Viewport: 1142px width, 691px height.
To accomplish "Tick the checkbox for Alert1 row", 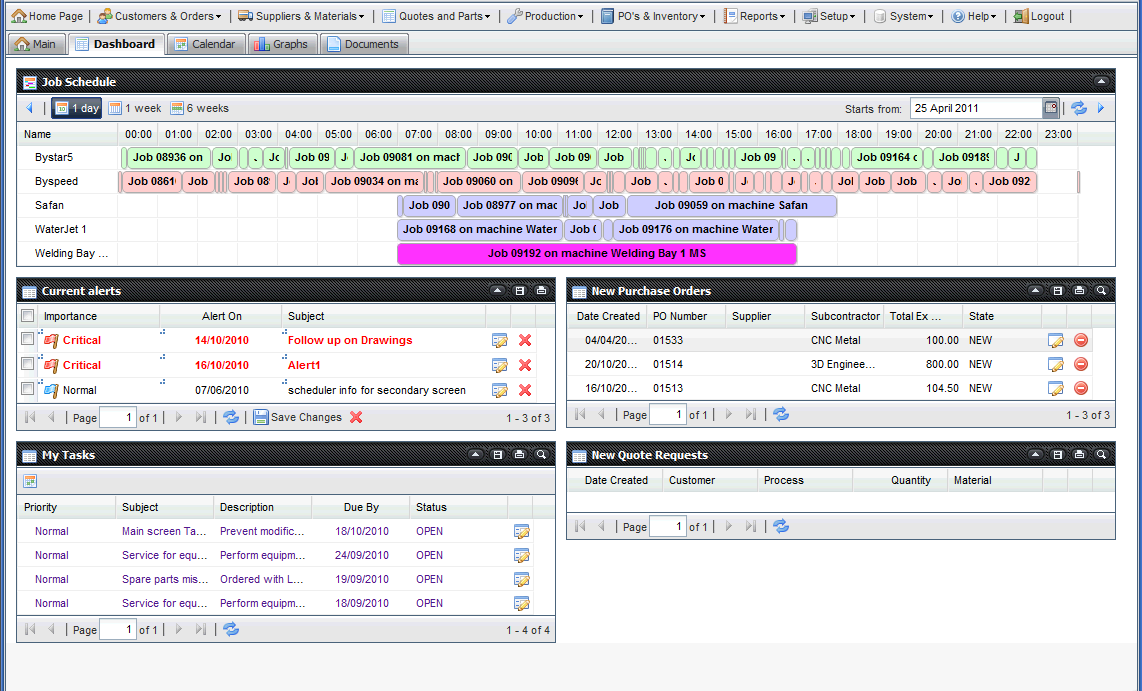I will 28,365.
